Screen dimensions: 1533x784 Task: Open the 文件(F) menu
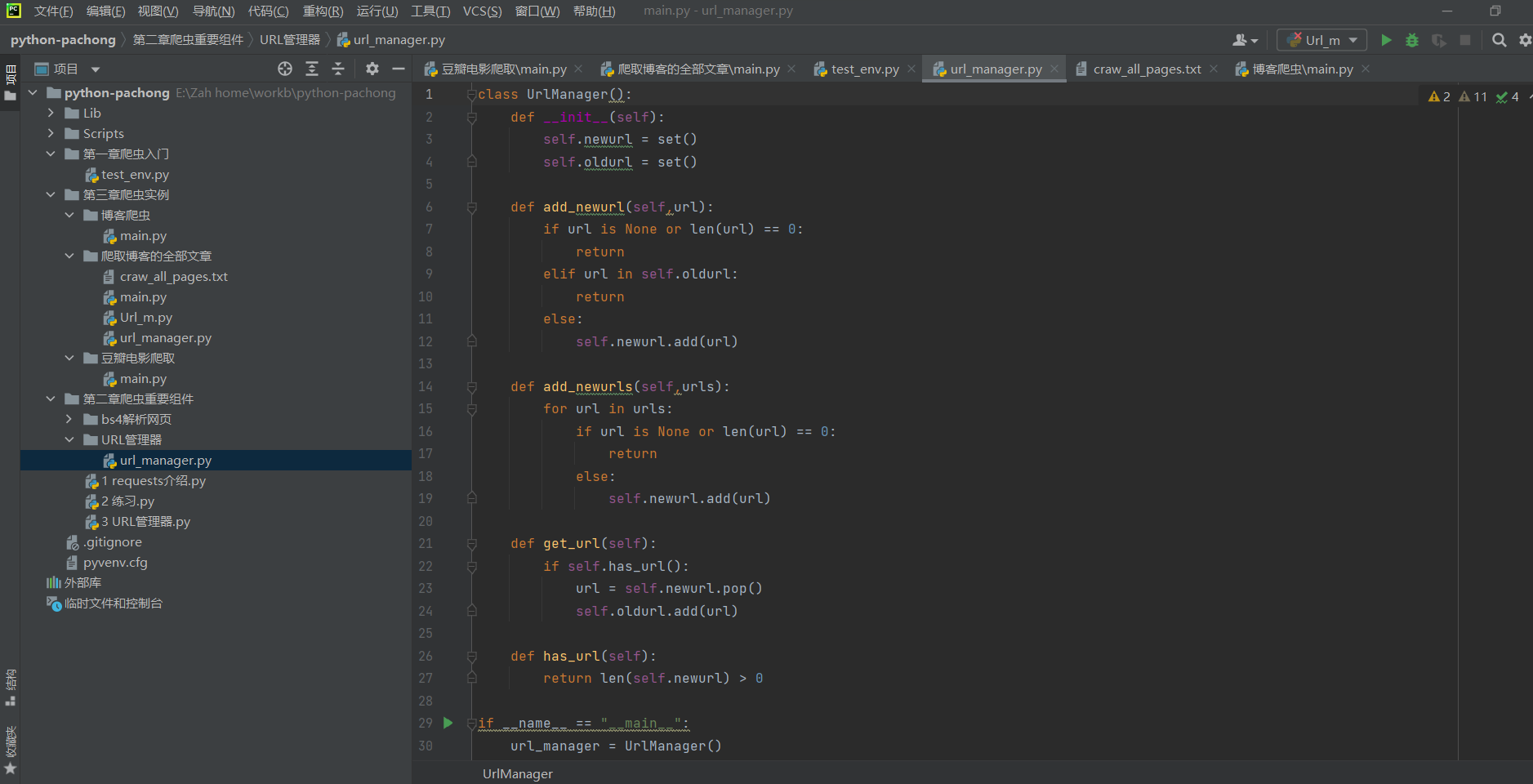[53, 11]
